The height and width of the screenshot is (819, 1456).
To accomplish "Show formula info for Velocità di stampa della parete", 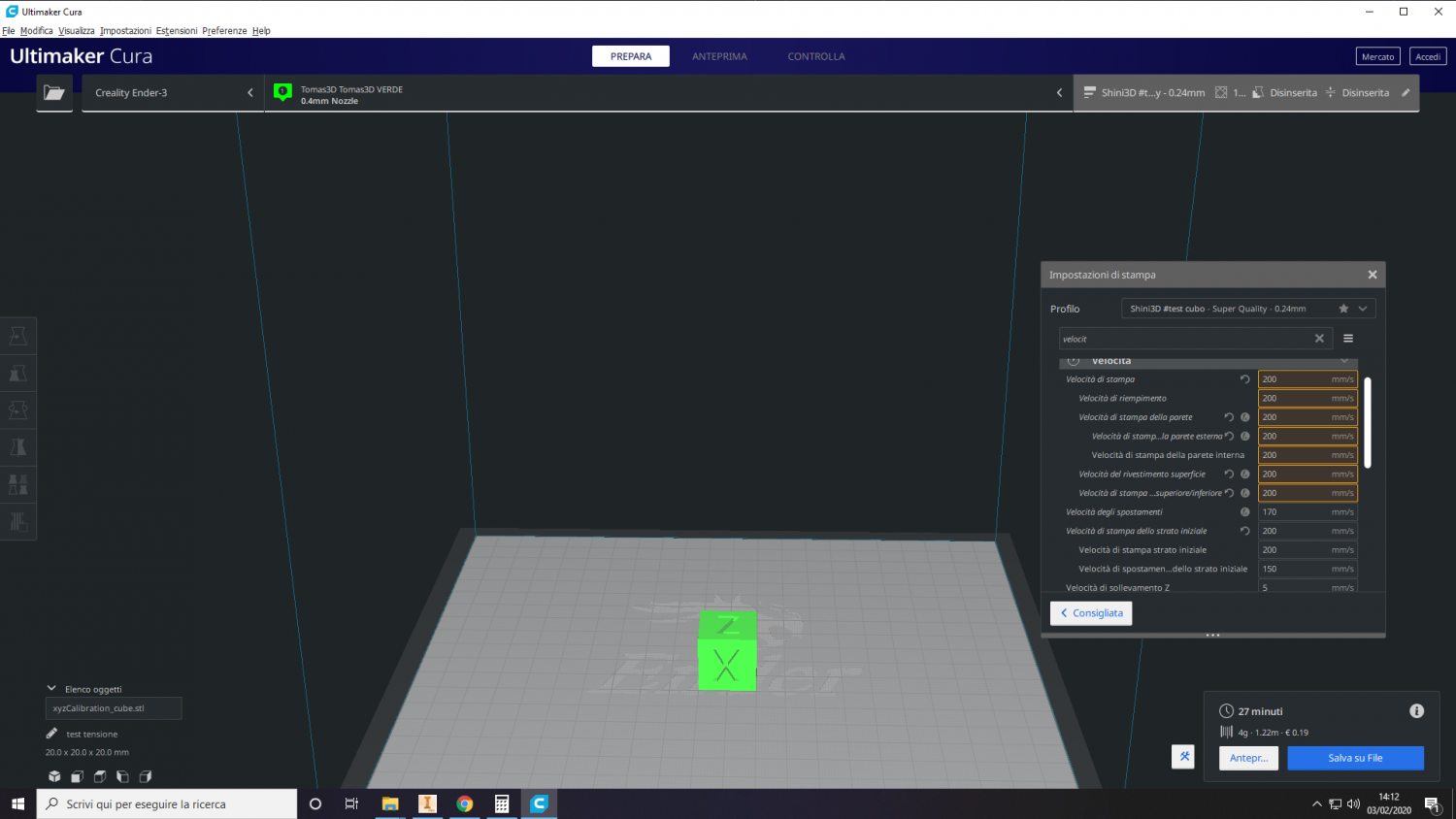I will (x=1245, y=417).
